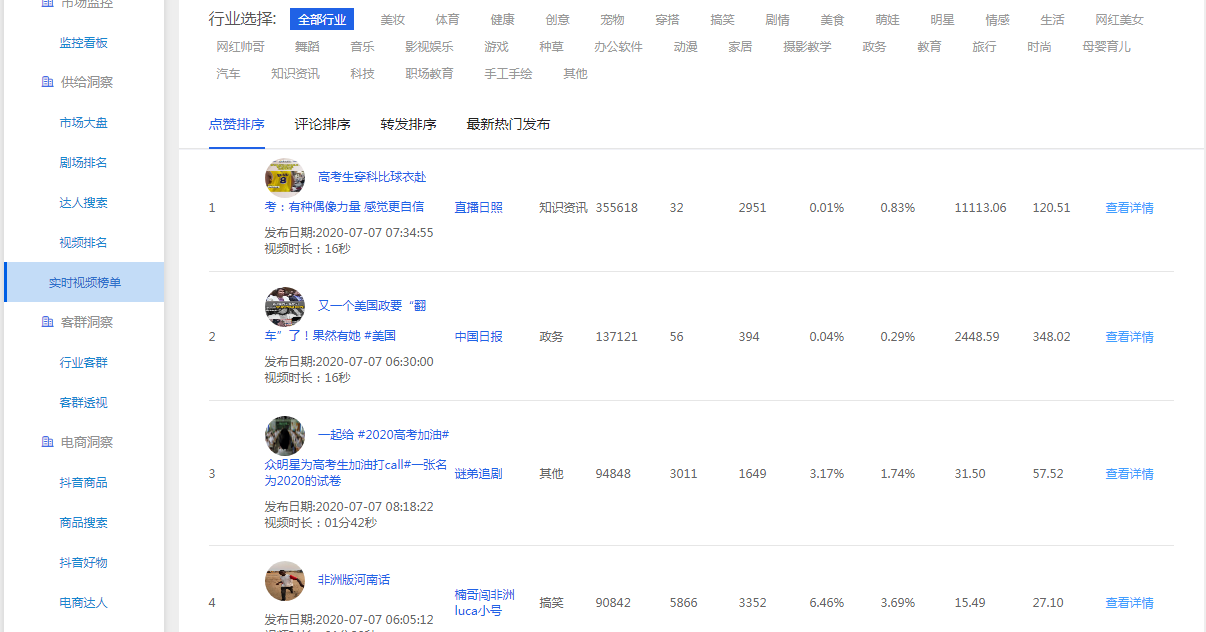1206x632 pixels.
Task: Select 其他 in the industry filter row
Action: [576, 73]
